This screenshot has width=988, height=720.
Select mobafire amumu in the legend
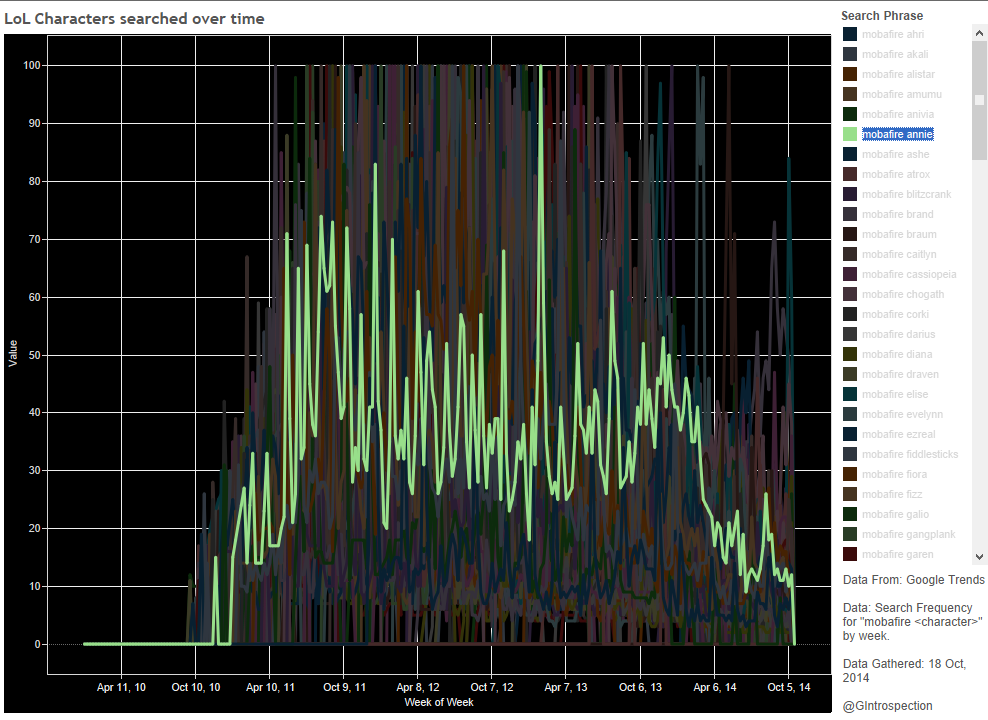(x=901, y=95)
